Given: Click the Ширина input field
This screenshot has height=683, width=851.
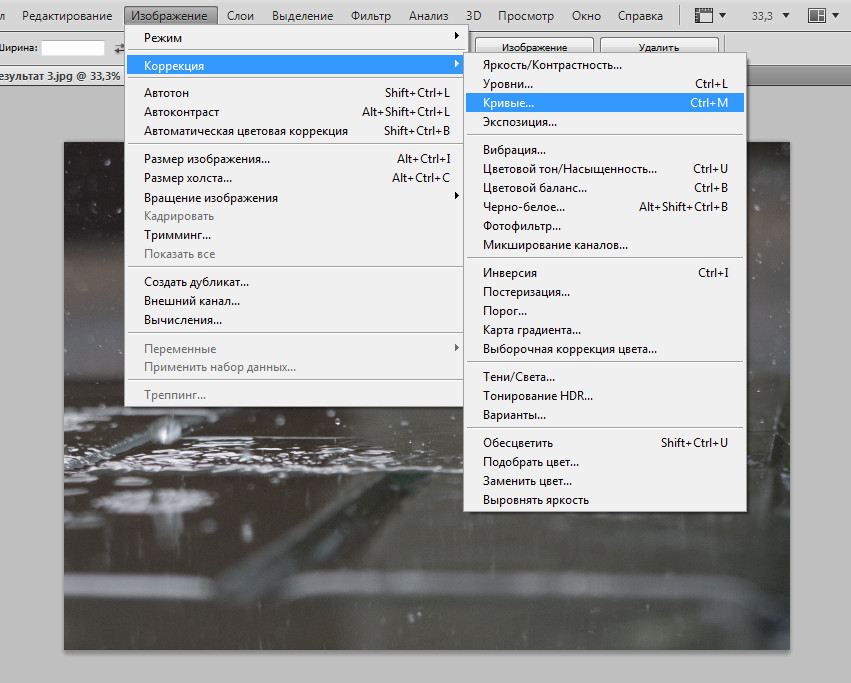Looking at the screenshot, I should pyautogui.click(x=72, y=48).
